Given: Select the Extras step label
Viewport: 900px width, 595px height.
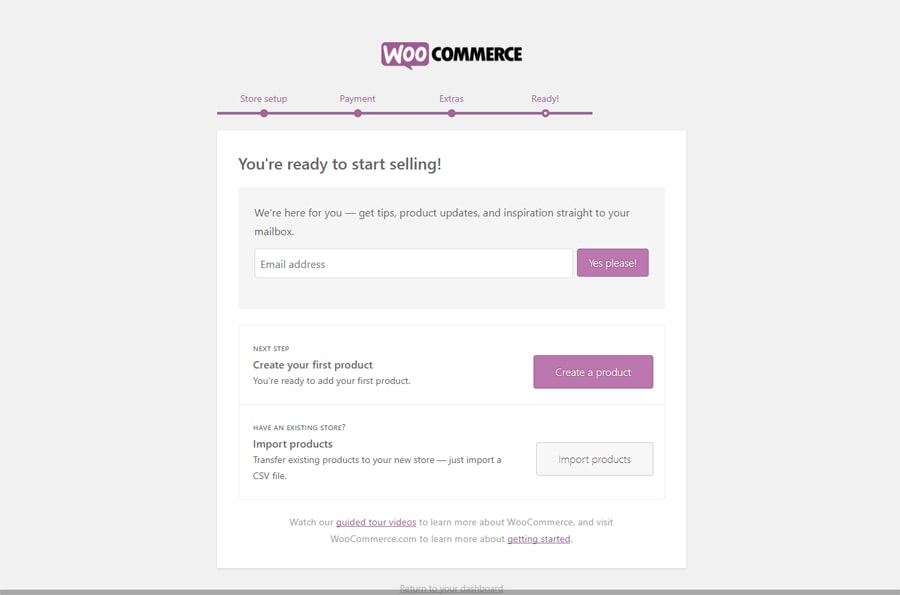Looking at the screenshot, I should click(451, 99).
